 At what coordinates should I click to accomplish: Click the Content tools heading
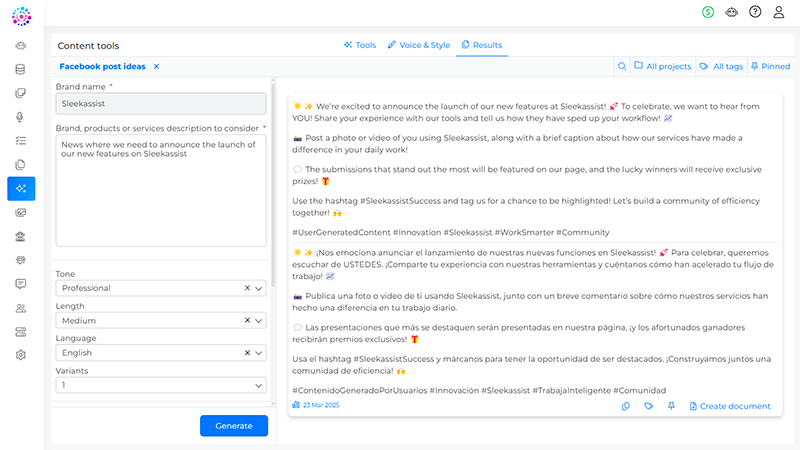click(88, 45)
